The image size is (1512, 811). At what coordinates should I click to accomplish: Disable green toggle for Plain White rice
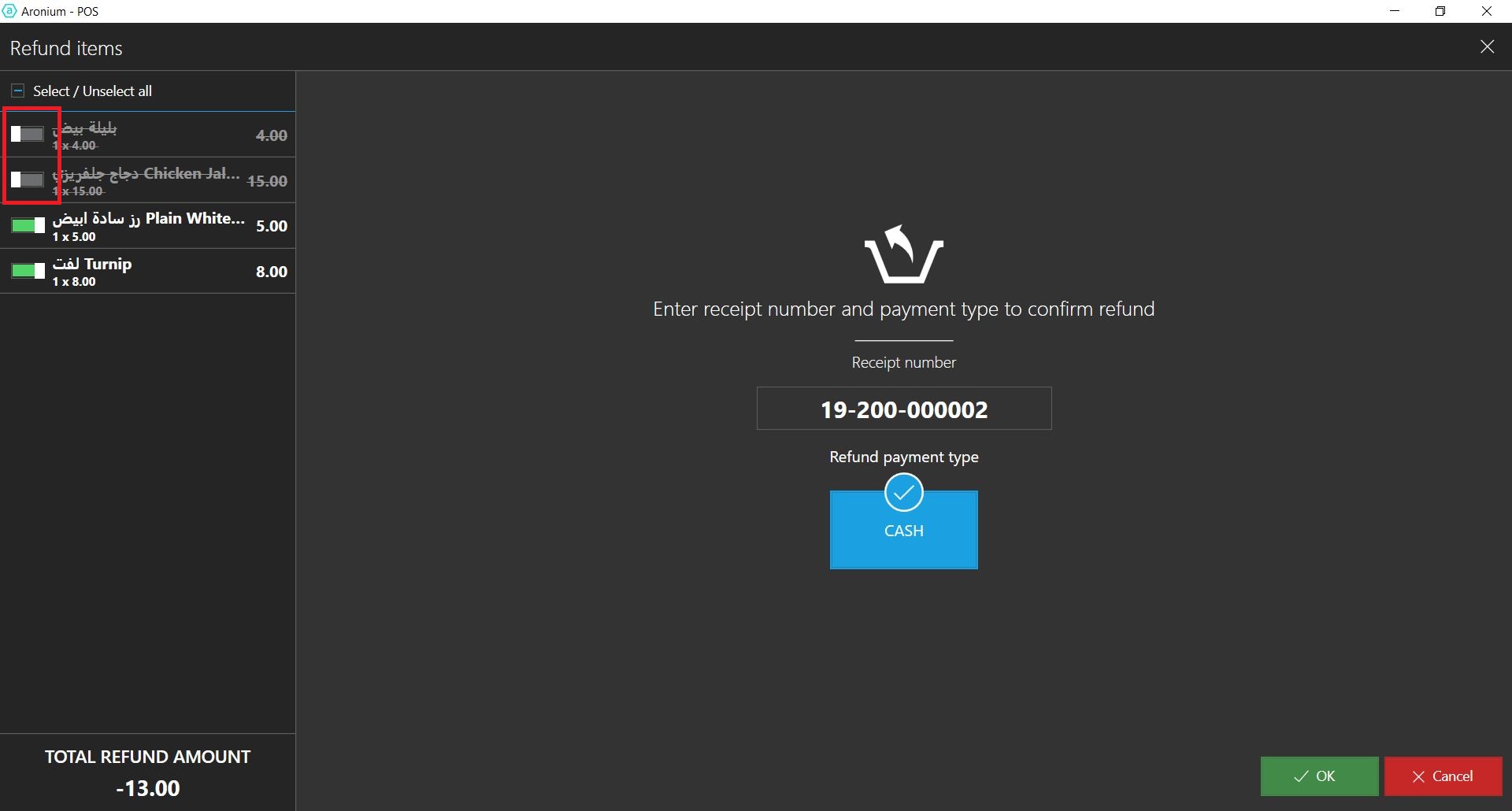click(28, 226)
